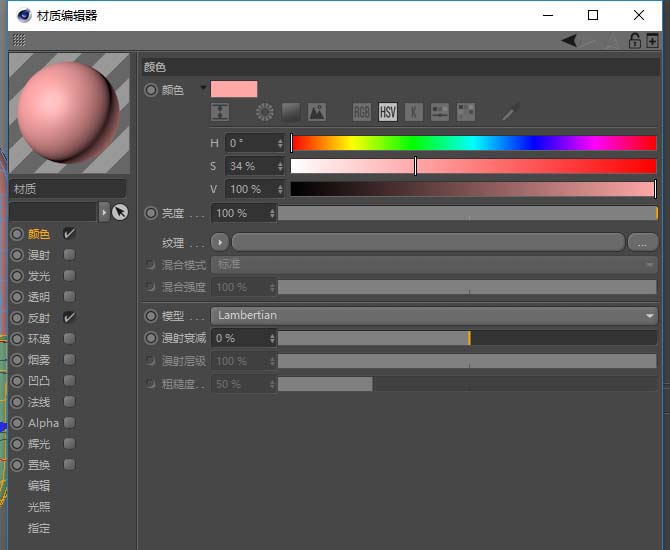Select the color-from-picture icon
This screenshot has width=670, height=550.
[x=317, y=112]
